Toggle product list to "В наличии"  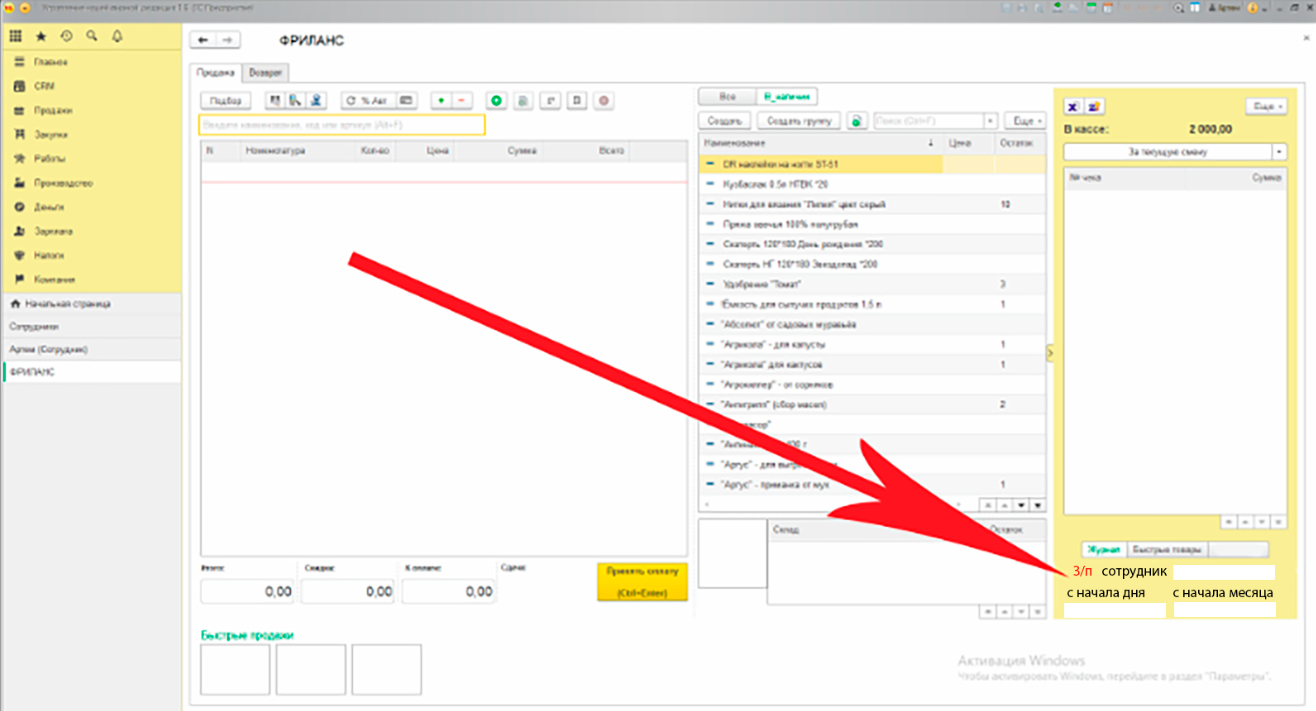tap(786, 97)
